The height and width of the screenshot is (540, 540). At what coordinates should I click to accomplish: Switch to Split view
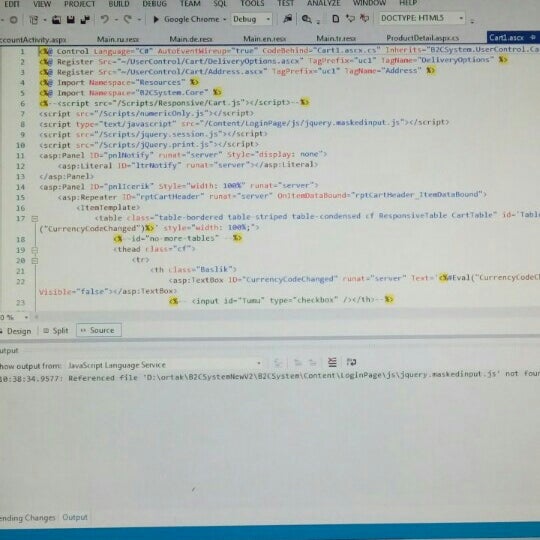click(x=56, y=331)
